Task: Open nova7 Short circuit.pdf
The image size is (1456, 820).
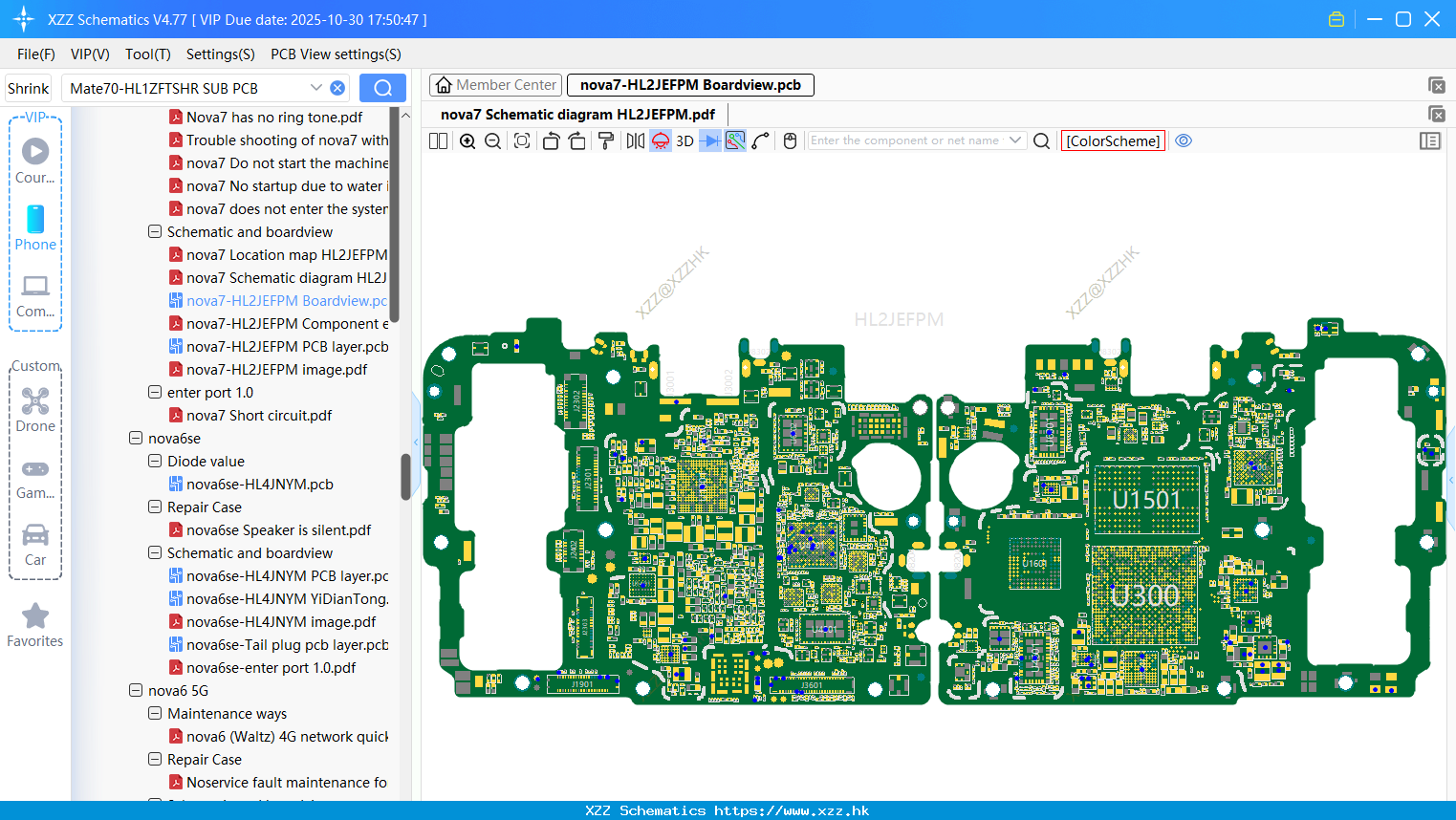Action: (250, 416)
